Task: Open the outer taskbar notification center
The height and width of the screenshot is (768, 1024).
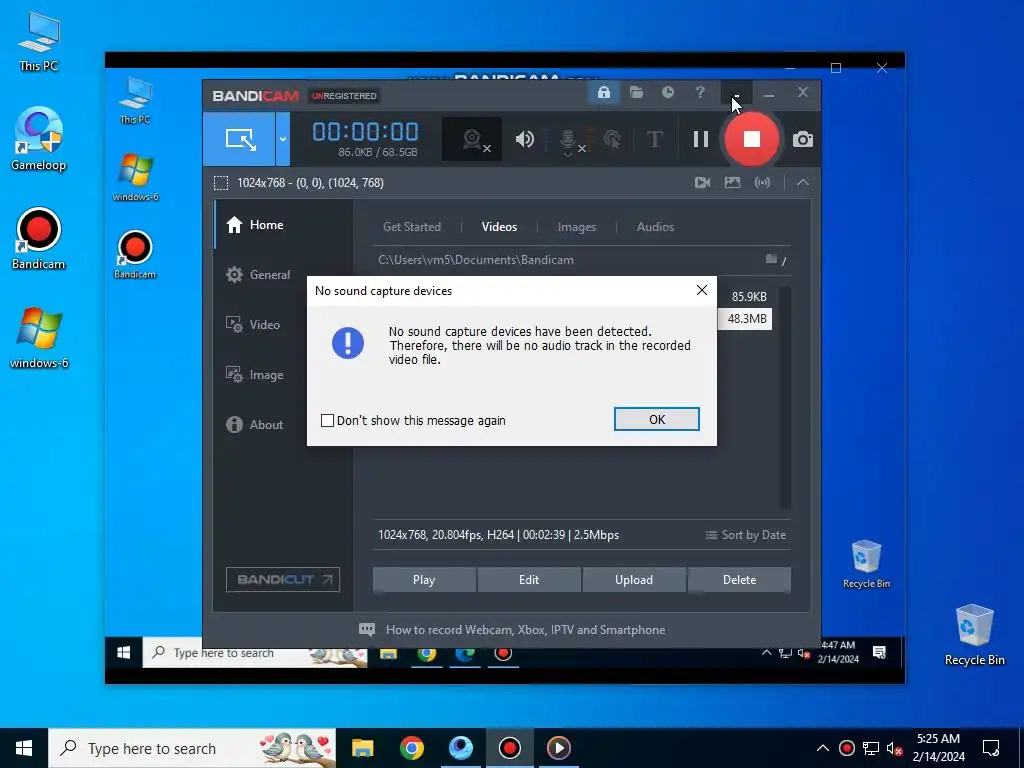Action: [991, 748]
